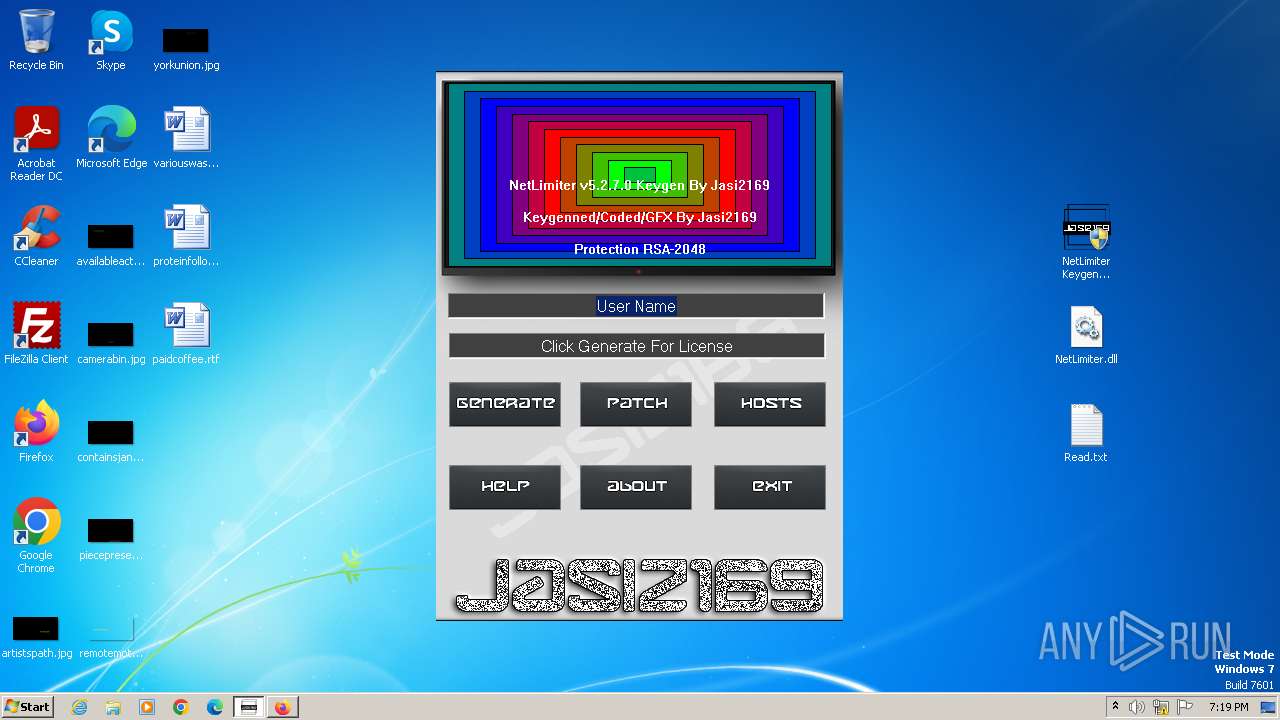The width and height of the screenshot is (1280, 720).
Task: Click the network tray icon
Action: click(x=1161, y=707)
